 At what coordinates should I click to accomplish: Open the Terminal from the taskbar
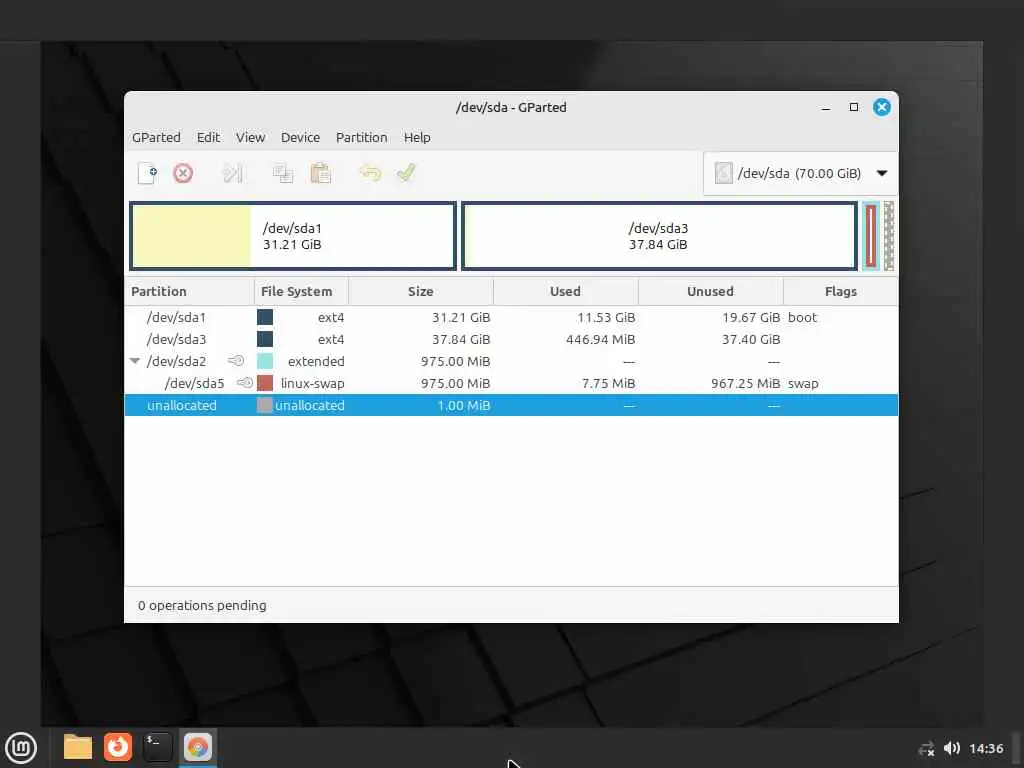pos(157,748)
